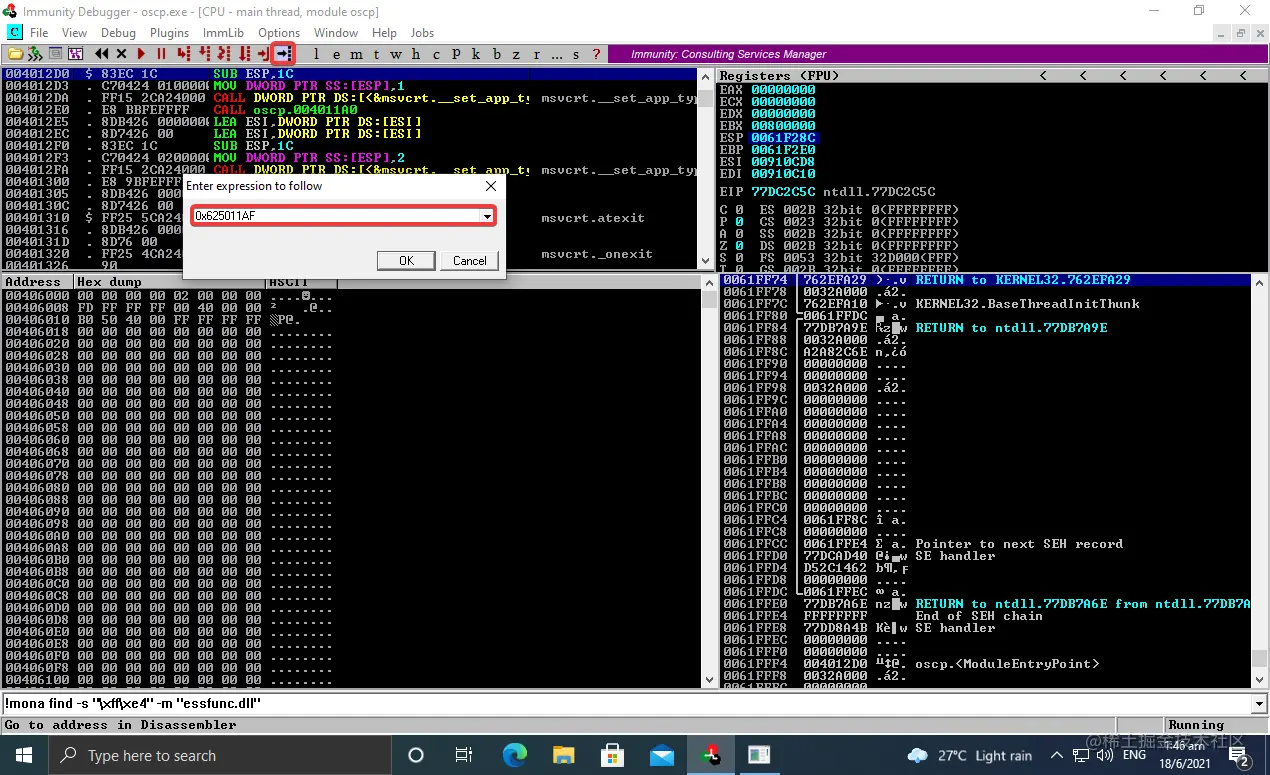Click the stack pane vertical scrollbar
This screenshot has height=775, width=1270.
1258,480
